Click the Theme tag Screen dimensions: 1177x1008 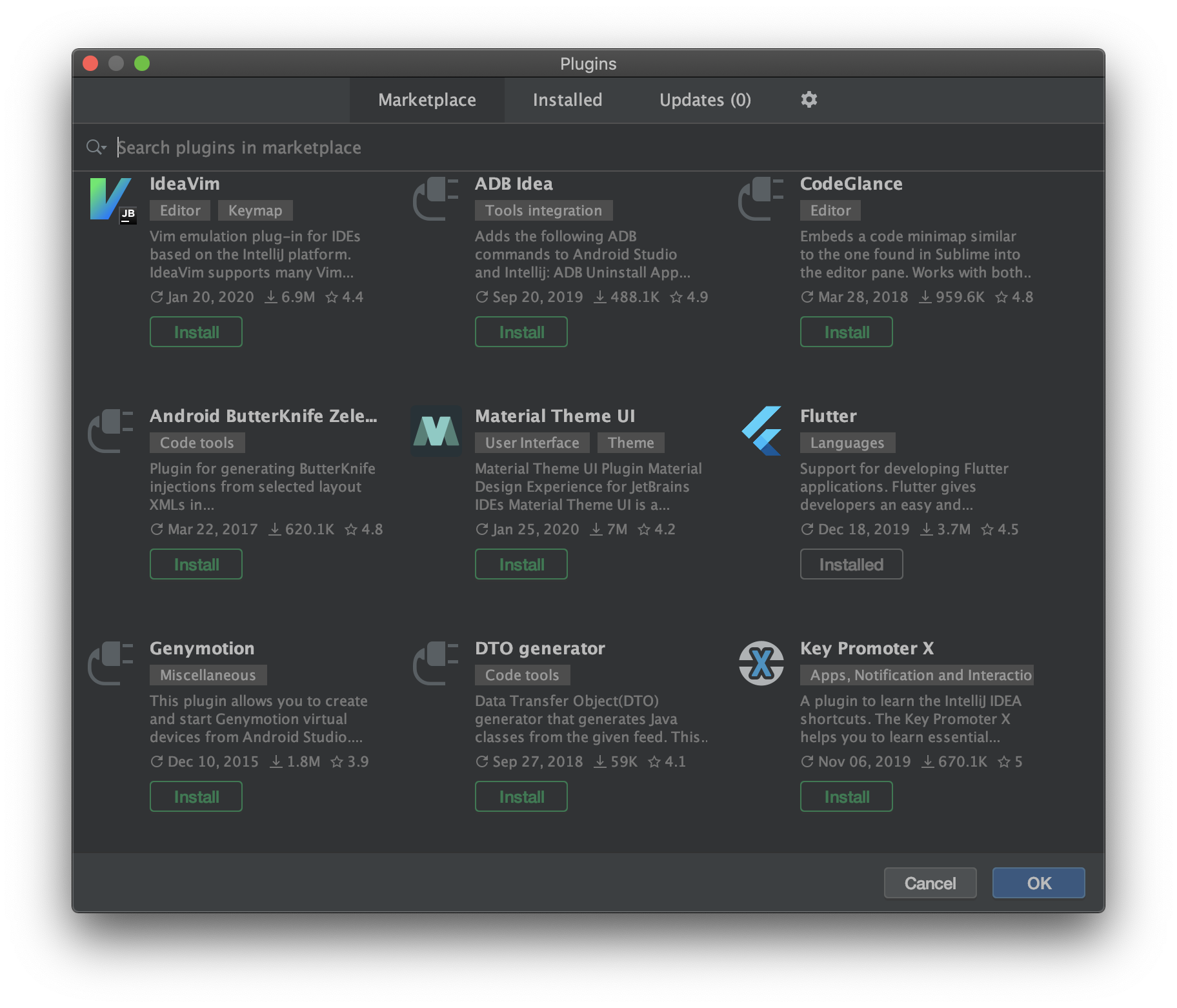[630, 443]
